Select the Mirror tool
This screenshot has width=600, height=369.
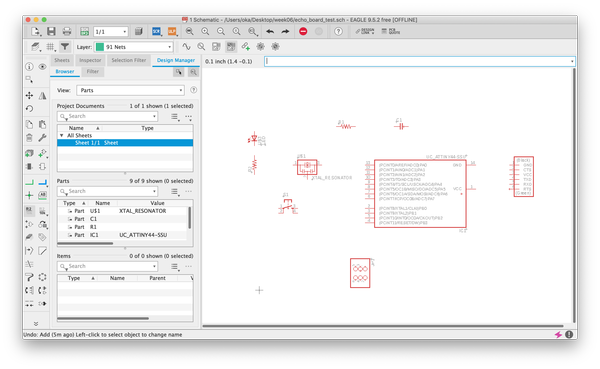point(42,95)
